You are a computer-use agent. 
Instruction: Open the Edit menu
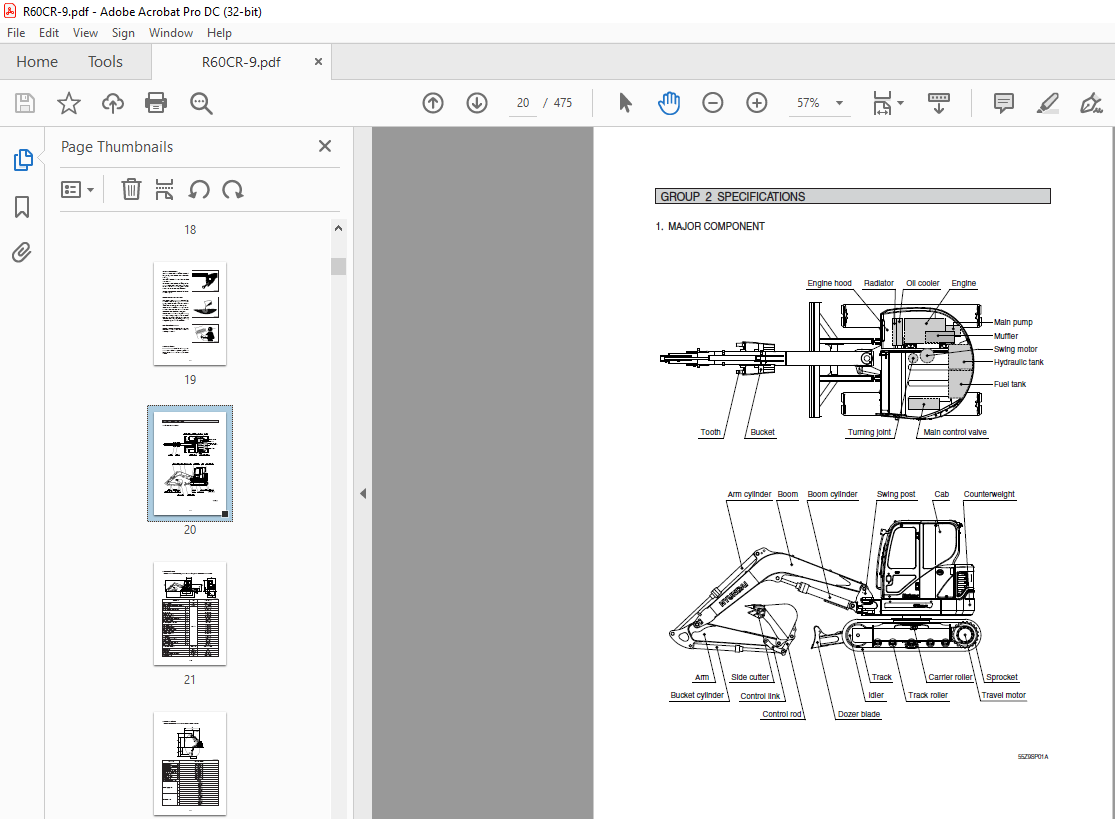pos(49,33)
